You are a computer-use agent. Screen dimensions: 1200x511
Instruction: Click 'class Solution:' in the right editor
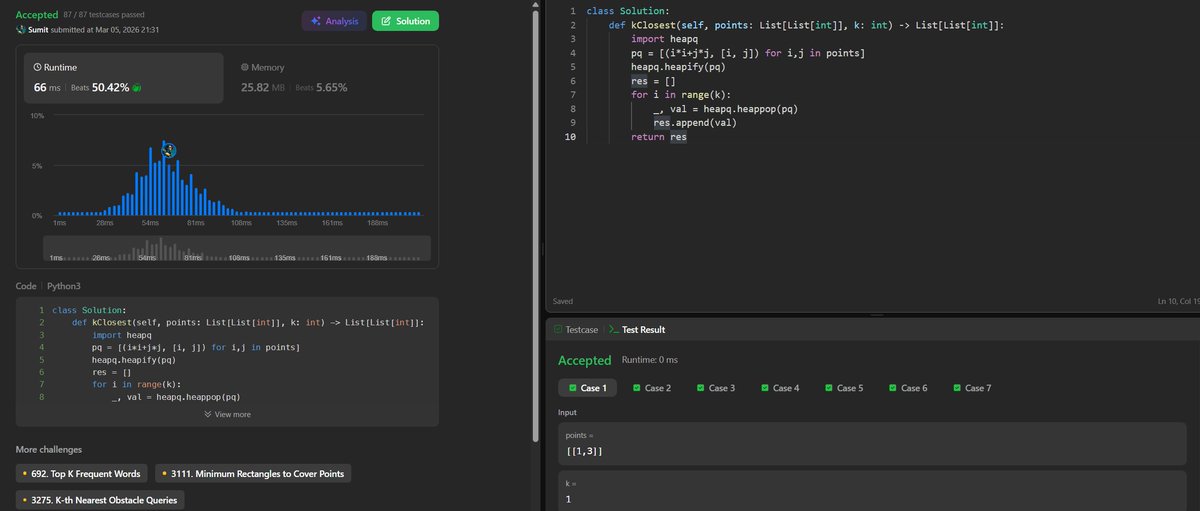(x=628, y=11)
